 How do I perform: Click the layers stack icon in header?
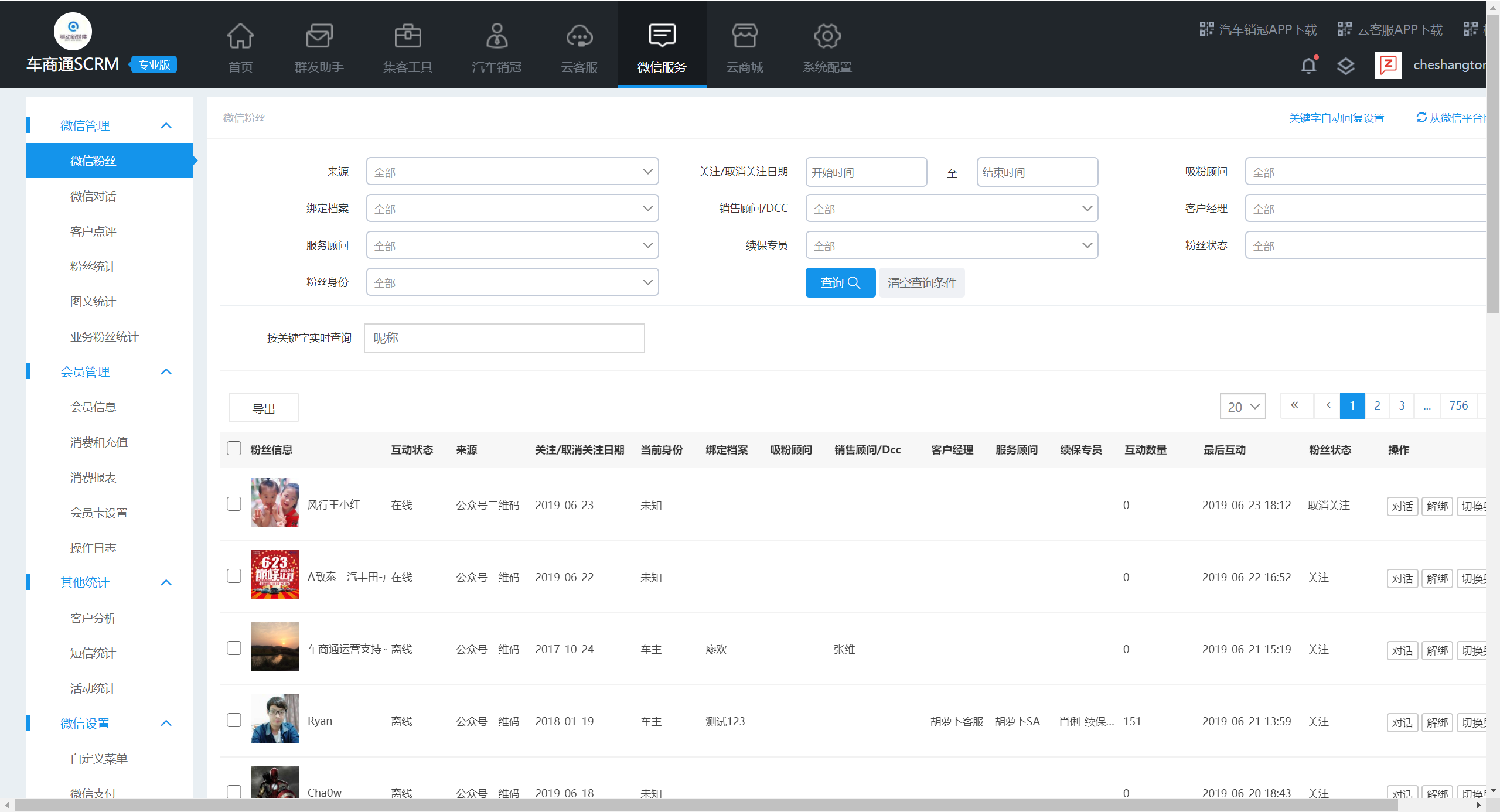pyautogui.click(x=1346, y=66)
